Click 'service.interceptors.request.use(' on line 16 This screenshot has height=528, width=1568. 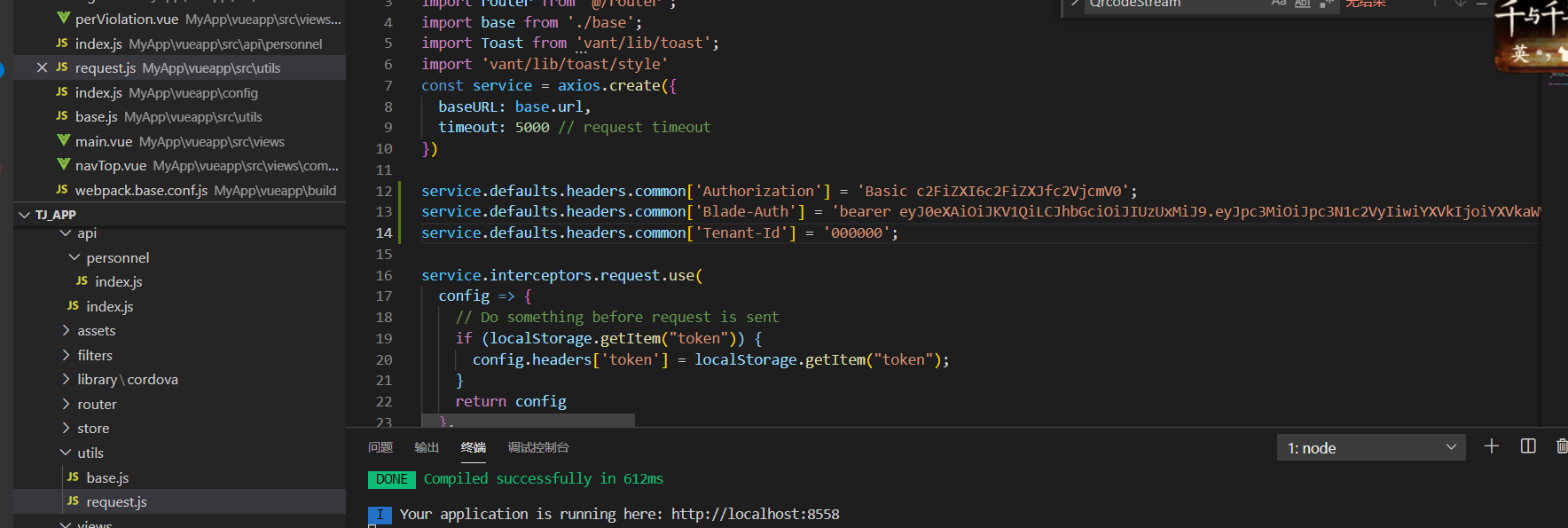pos(562,275)
